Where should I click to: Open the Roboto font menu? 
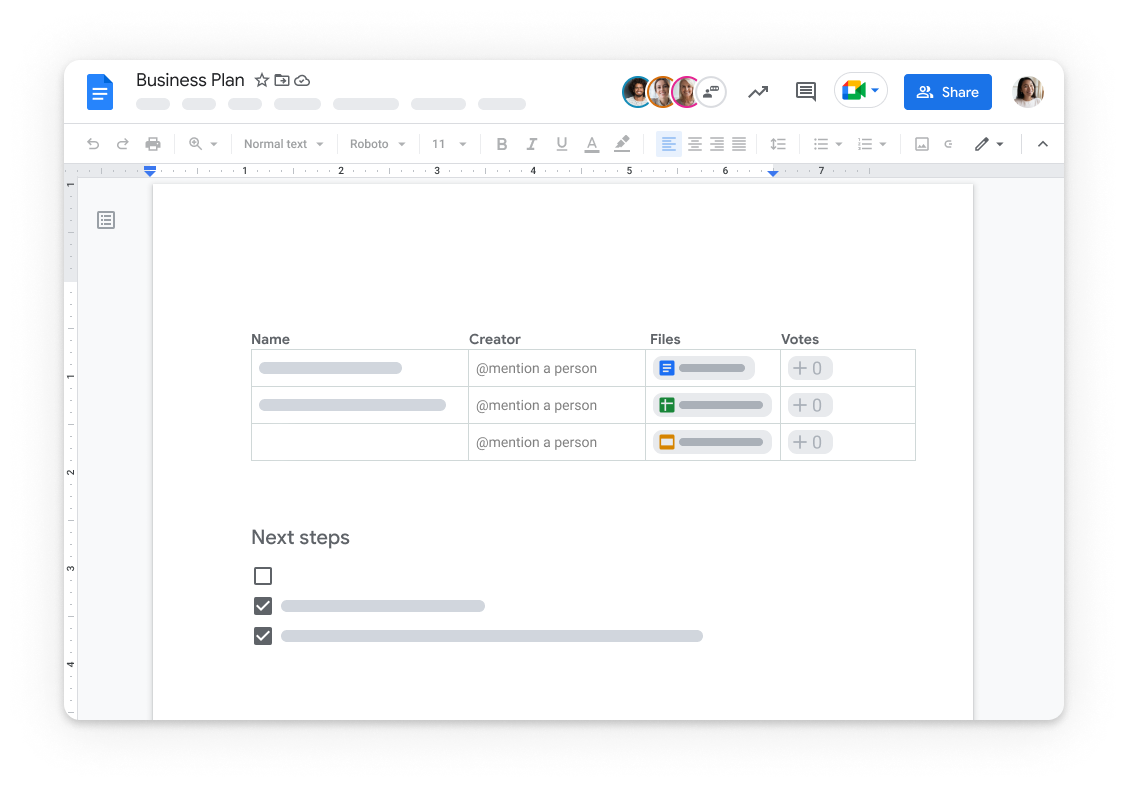tap(377, 143)
